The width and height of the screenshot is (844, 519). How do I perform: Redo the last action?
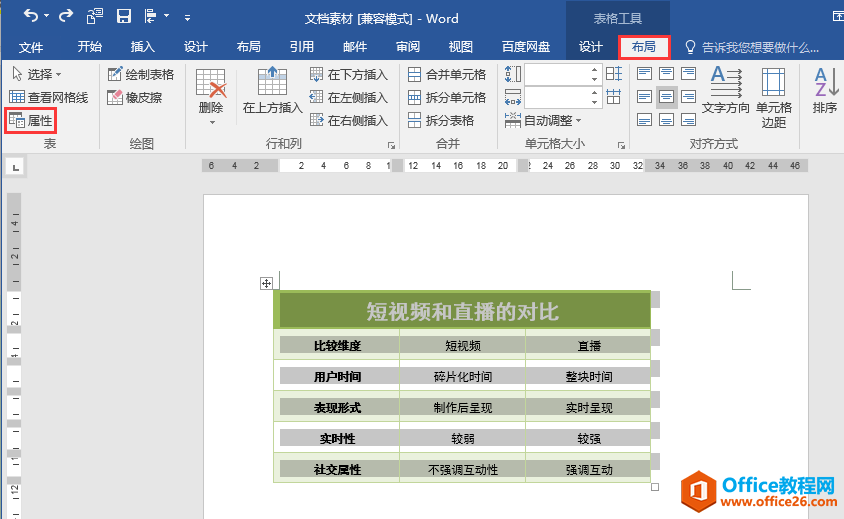(x=66, y=16)
